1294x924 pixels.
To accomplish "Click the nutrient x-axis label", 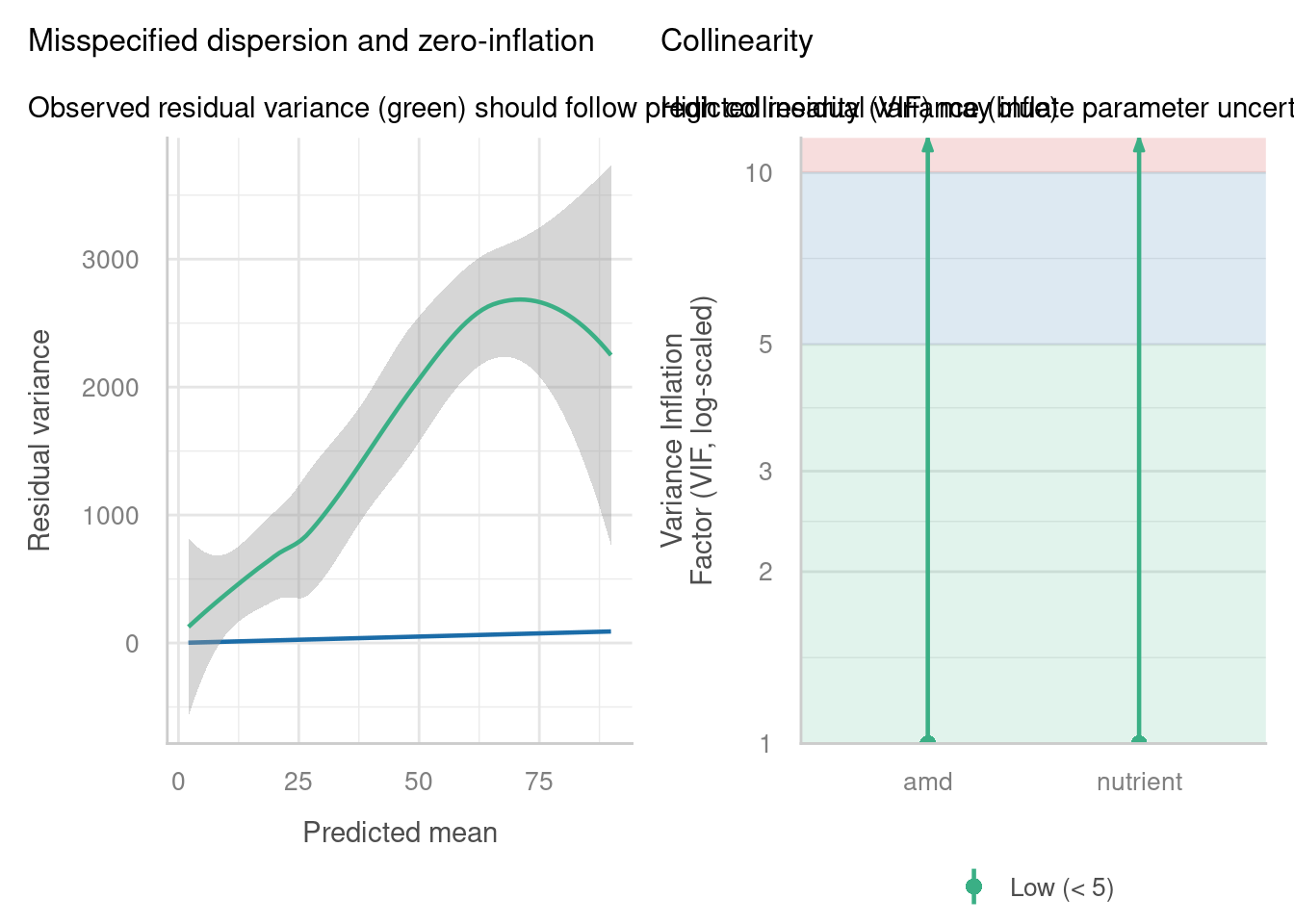I will 1139,782.
